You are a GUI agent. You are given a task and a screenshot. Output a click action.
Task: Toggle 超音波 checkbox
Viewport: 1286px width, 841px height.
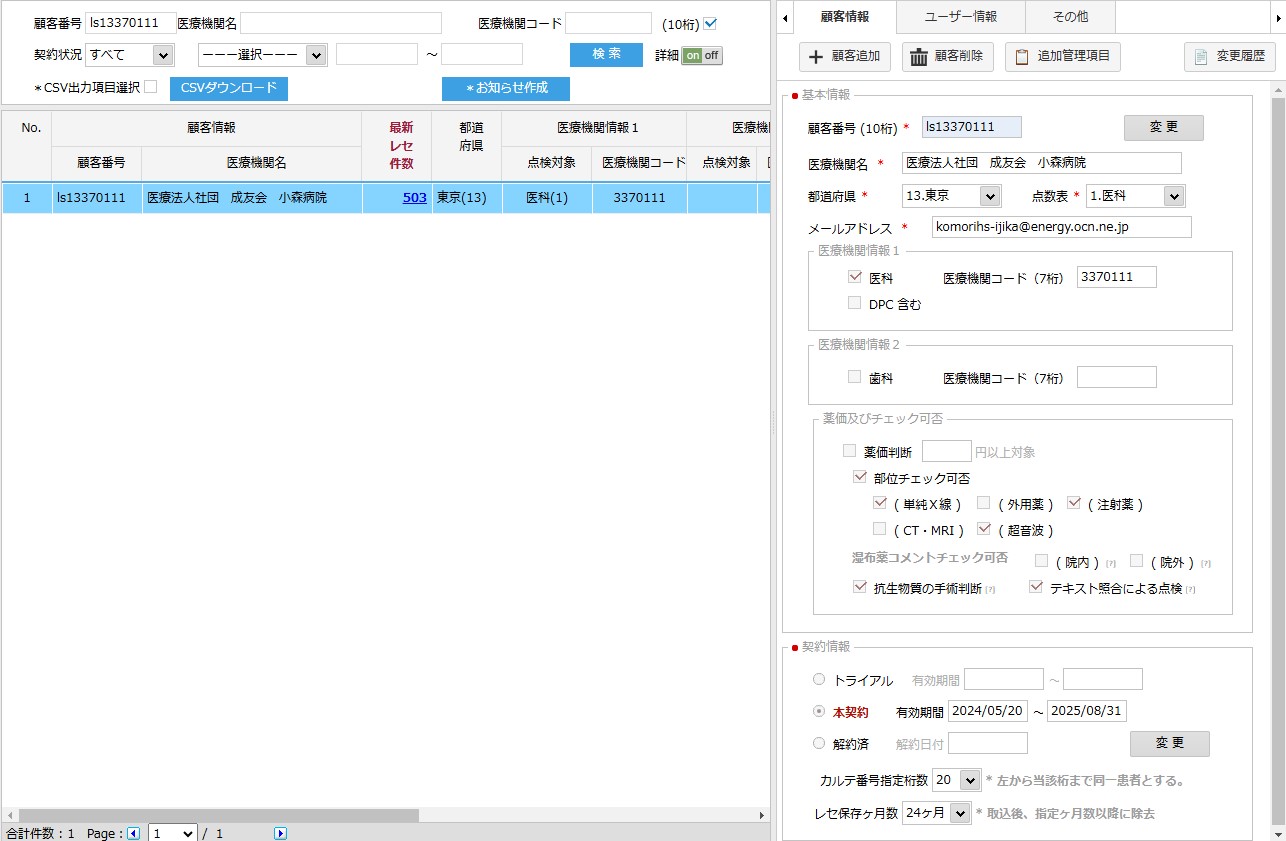coord(984,529)
